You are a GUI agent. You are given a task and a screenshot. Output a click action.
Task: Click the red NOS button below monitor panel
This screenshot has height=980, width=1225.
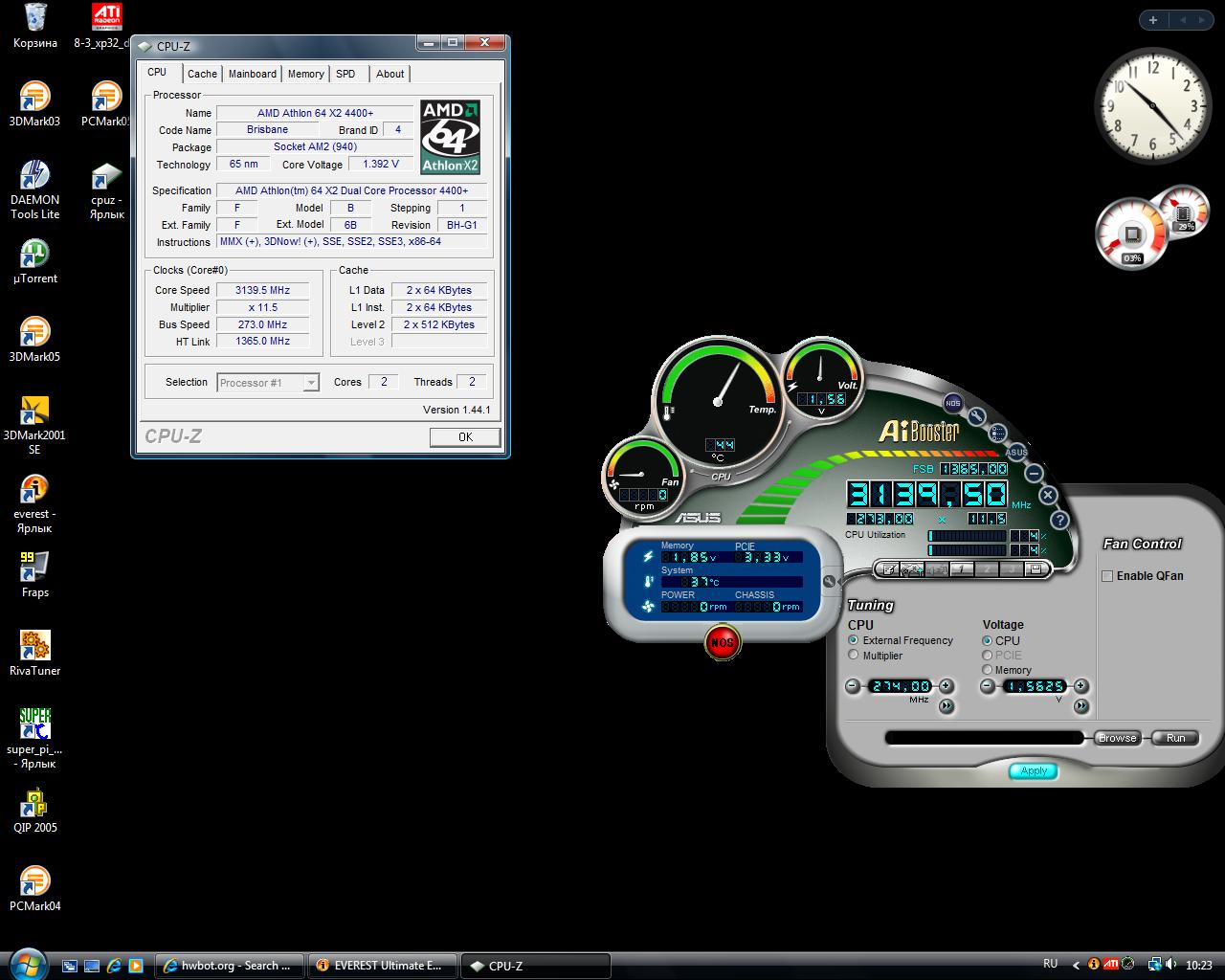click(722, 642)
